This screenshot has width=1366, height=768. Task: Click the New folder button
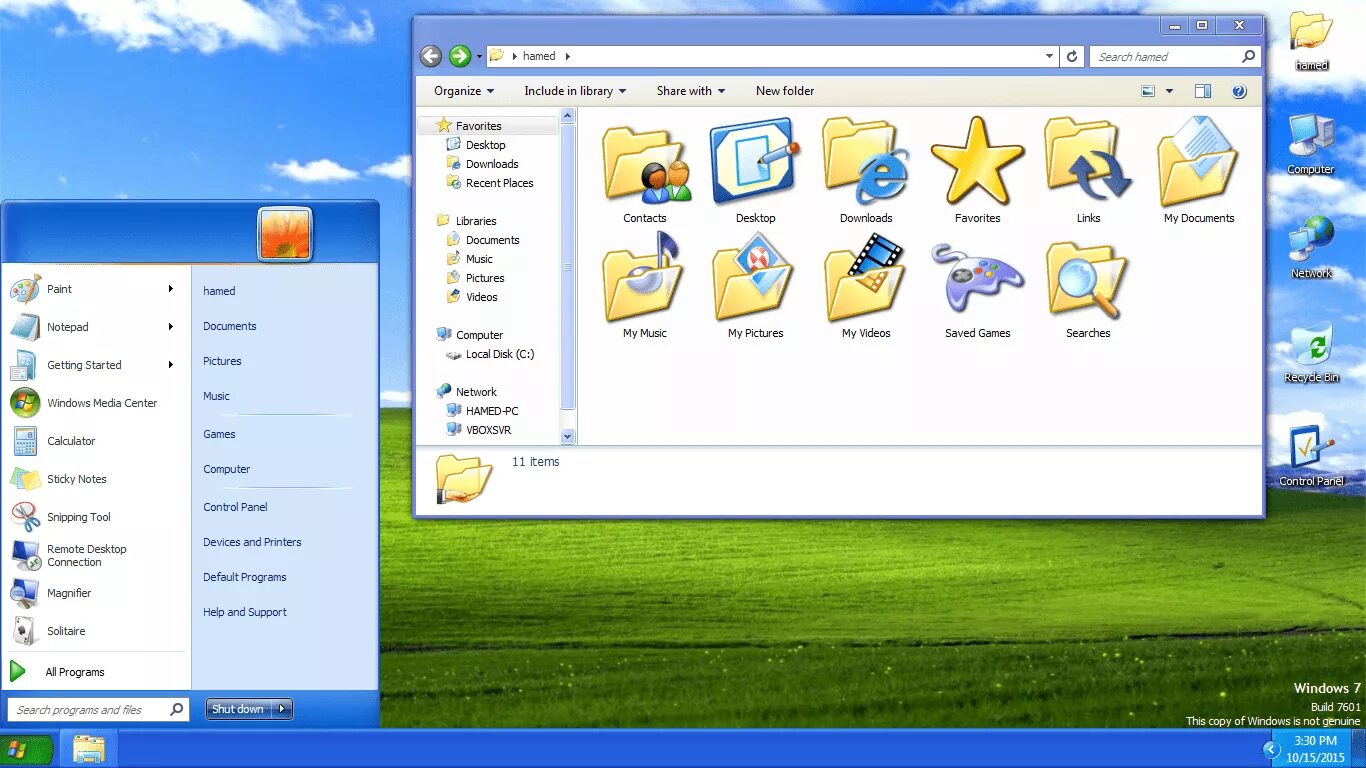tap(785, 90)
